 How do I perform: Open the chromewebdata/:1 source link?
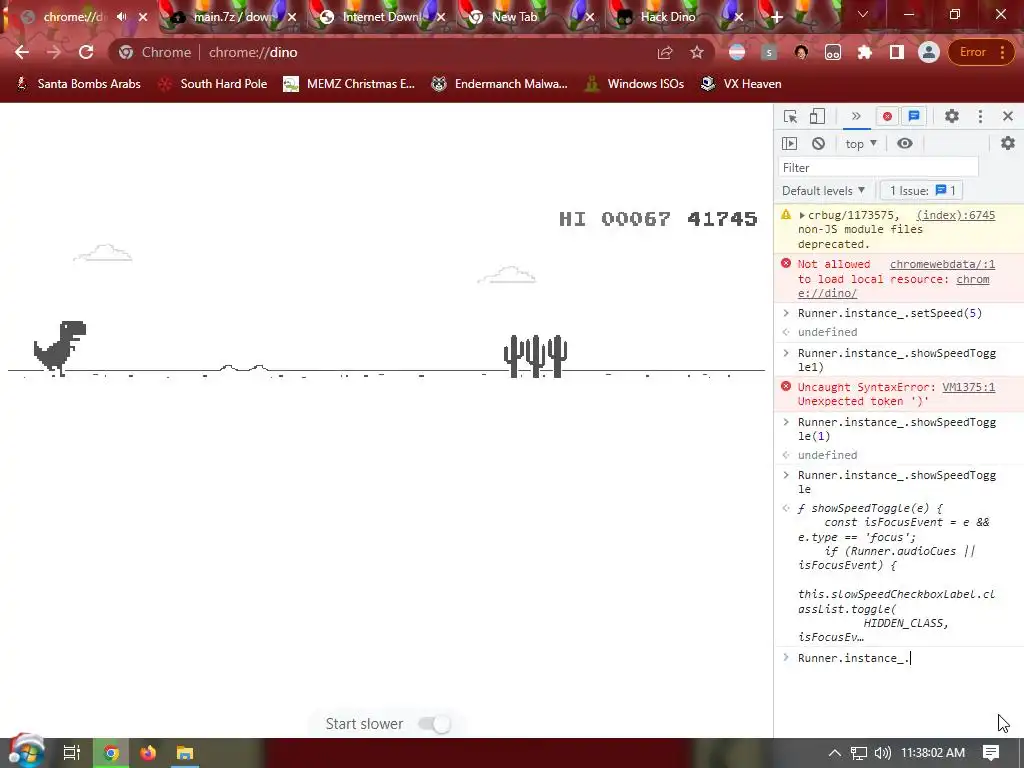click(x=942, y=264)
